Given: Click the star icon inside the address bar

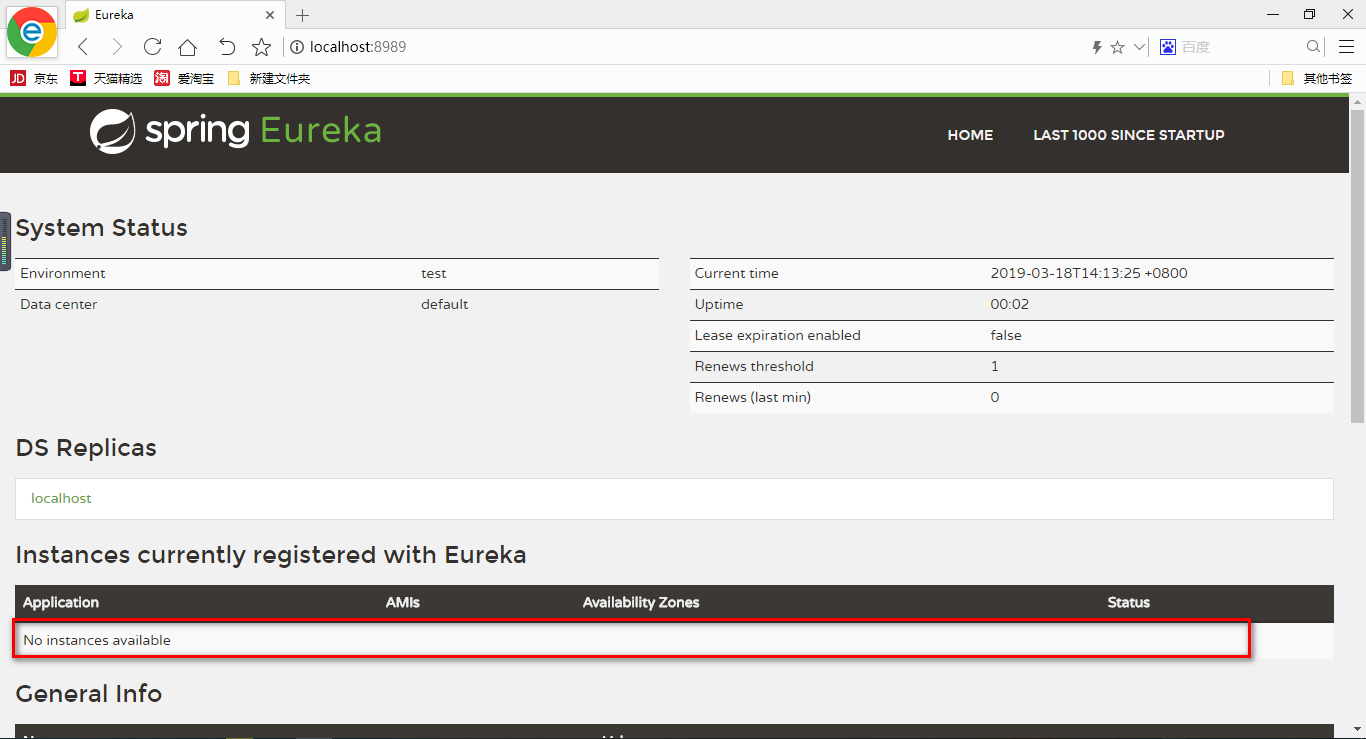Looking at the screenshot, I should pos(1118,47).
